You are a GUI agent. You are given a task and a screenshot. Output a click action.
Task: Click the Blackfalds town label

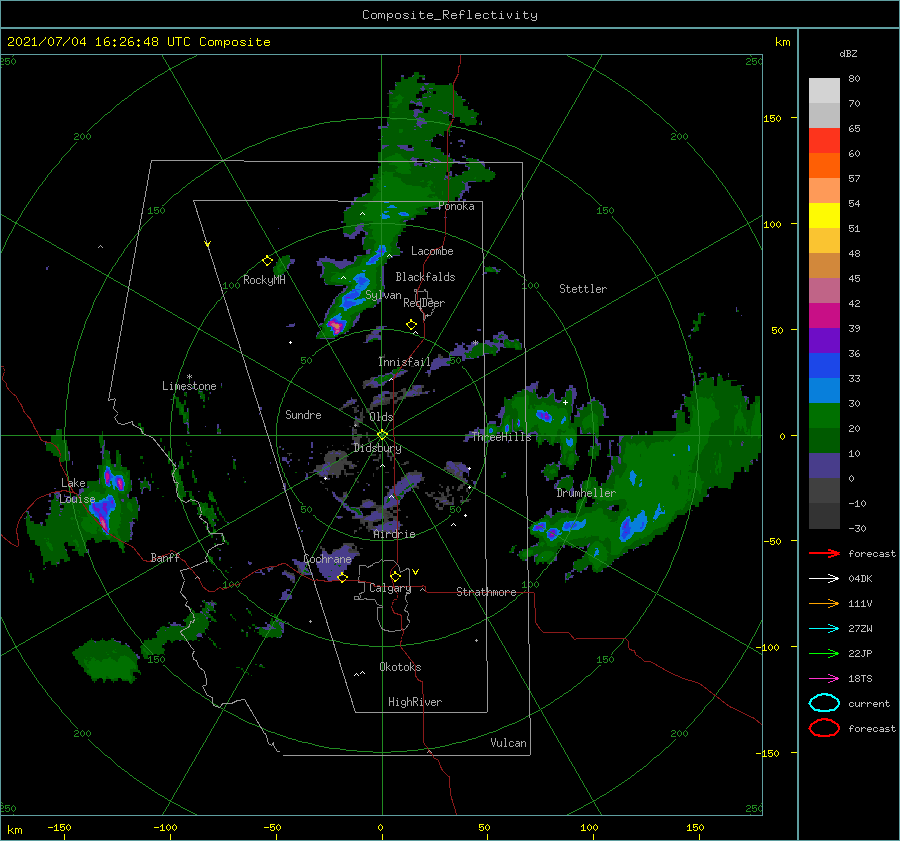point(425,277)
